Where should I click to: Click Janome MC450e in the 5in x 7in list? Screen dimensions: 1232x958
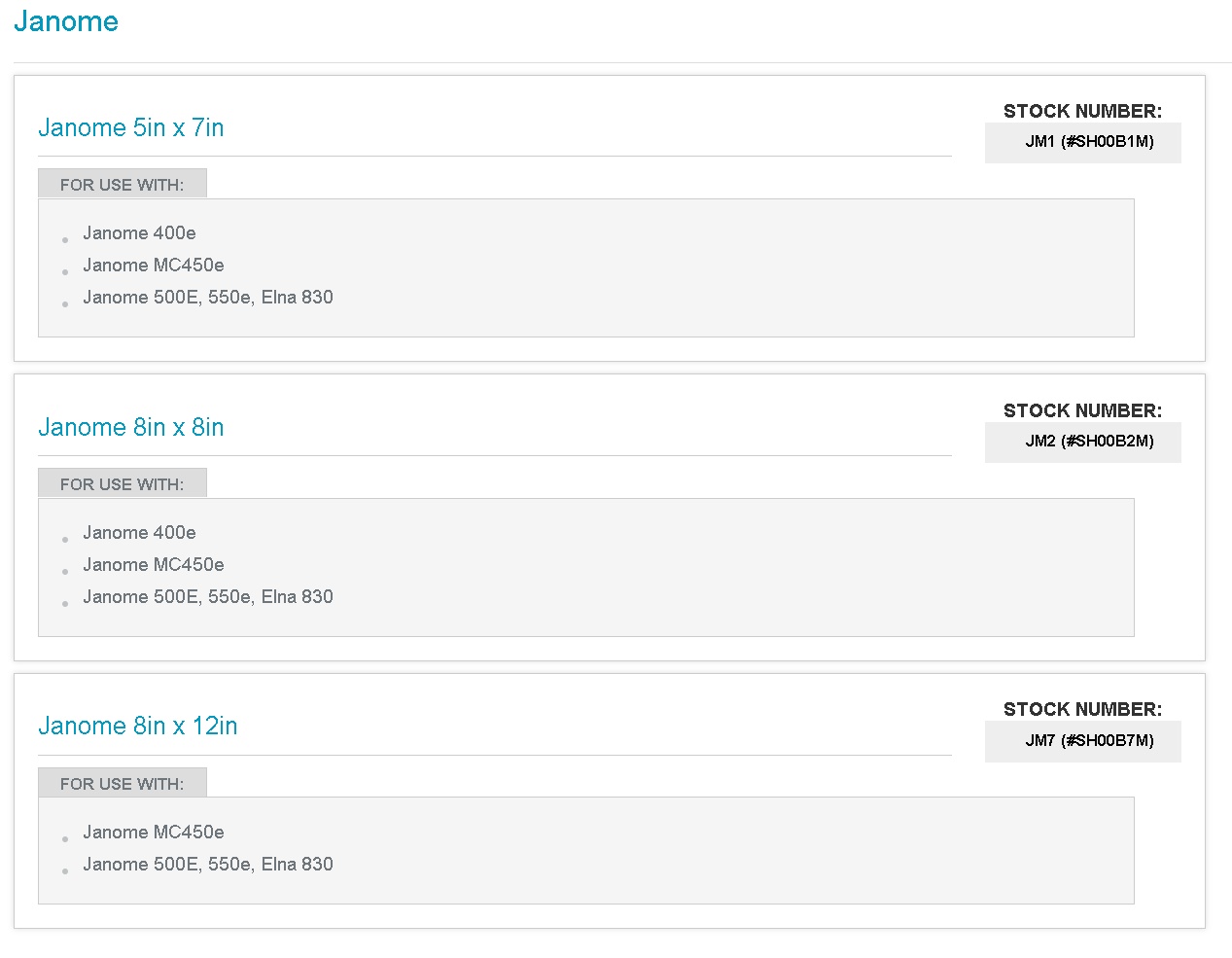154,266
